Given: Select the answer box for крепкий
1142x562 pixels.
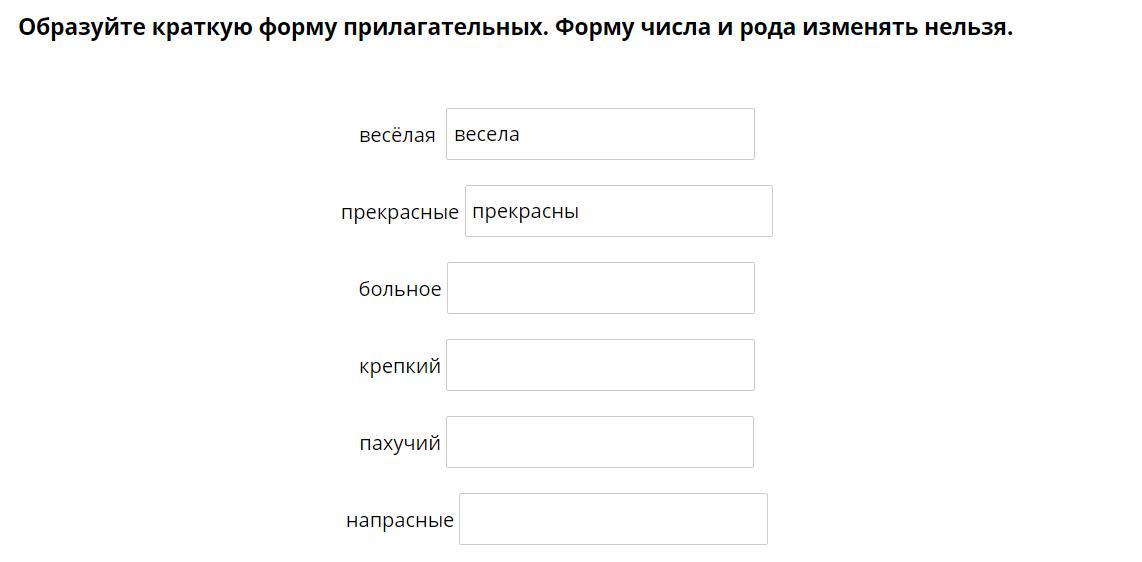Looking at the screenshot, I should [x=600, y=365].
